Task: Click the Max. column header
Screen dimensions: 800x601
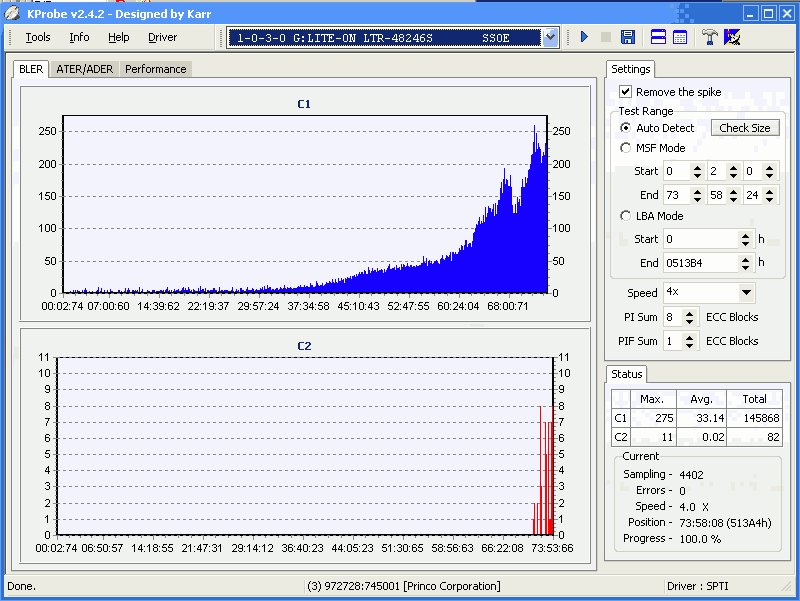Action: [x=654, y=399]
